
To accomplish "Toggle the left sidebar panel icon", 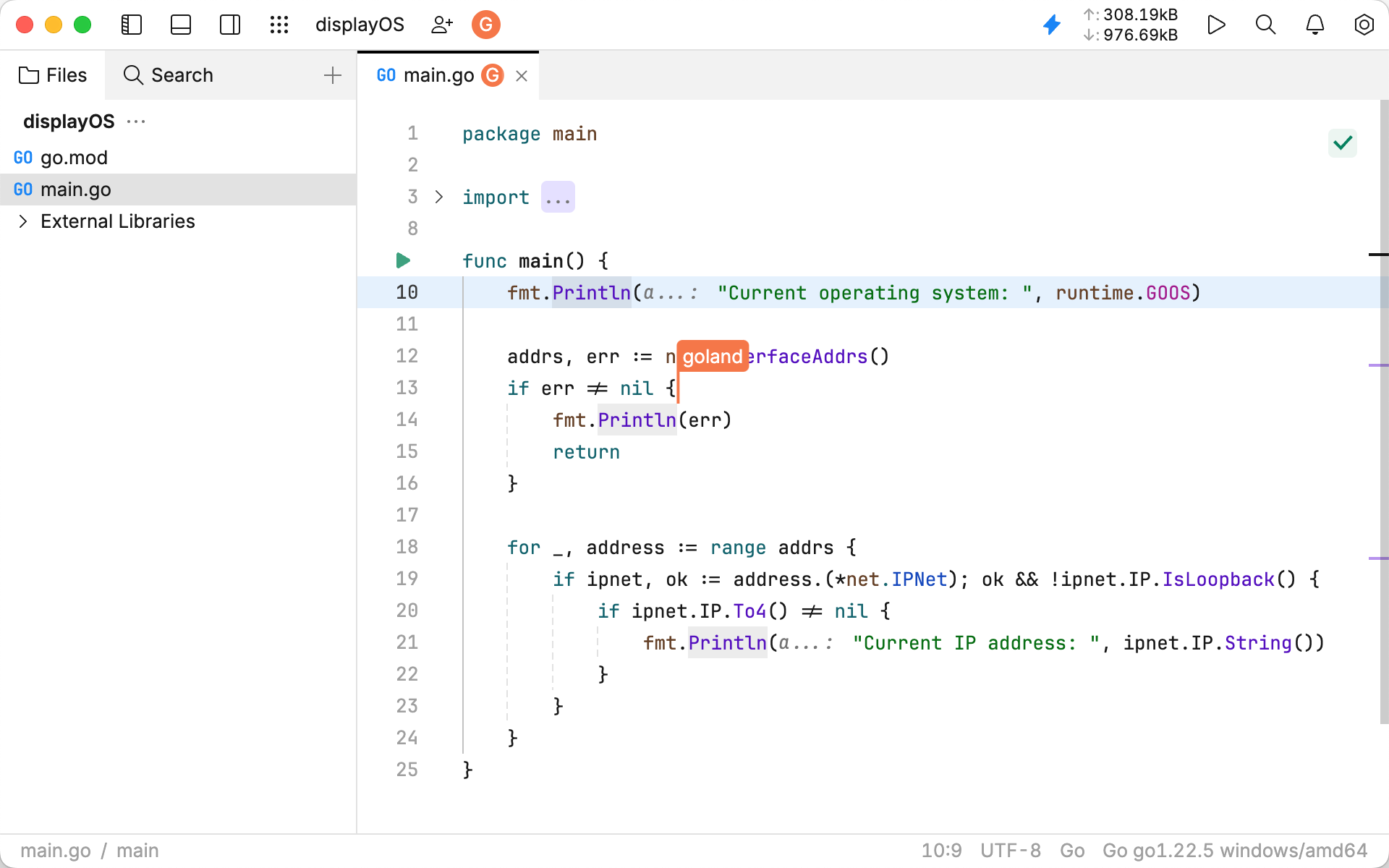I will pos(131,25).
